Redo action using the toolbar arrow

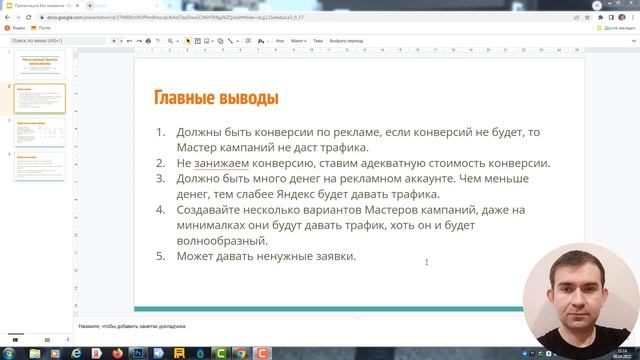tap(139, 41)
